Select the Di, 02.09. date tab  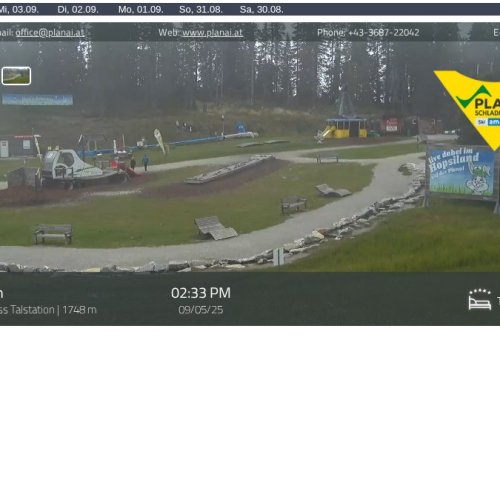78,10
